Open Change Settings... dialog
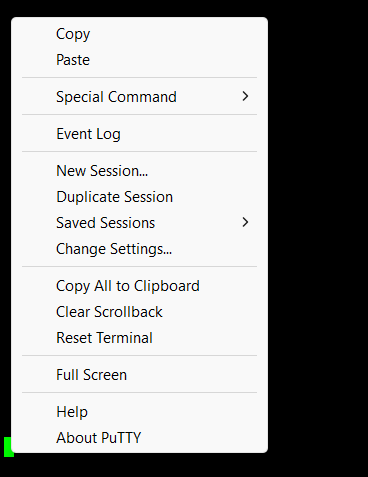 pos(139,249)
